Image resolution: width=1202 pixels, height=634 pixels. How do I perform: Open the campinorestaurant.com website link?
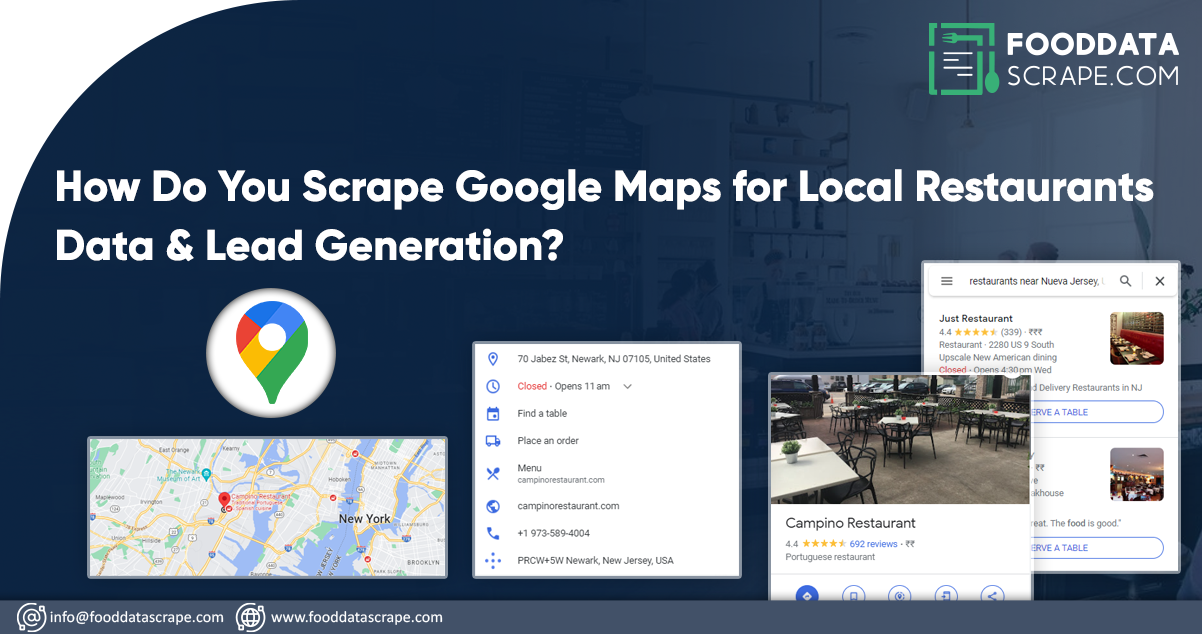pyautogui.click(x=568, y=506)
